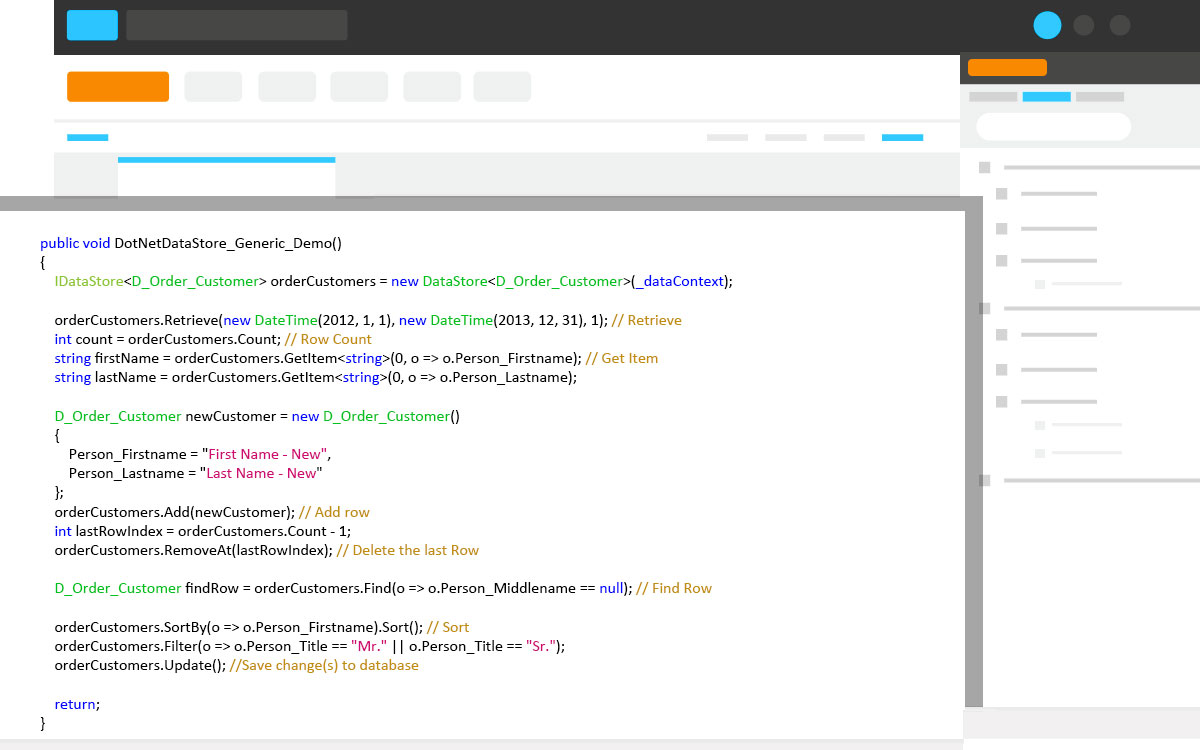The width and height of the screenshot is (1200, 750).
Task: Select the white document tab with blue top border
Action: click(226, 176)
